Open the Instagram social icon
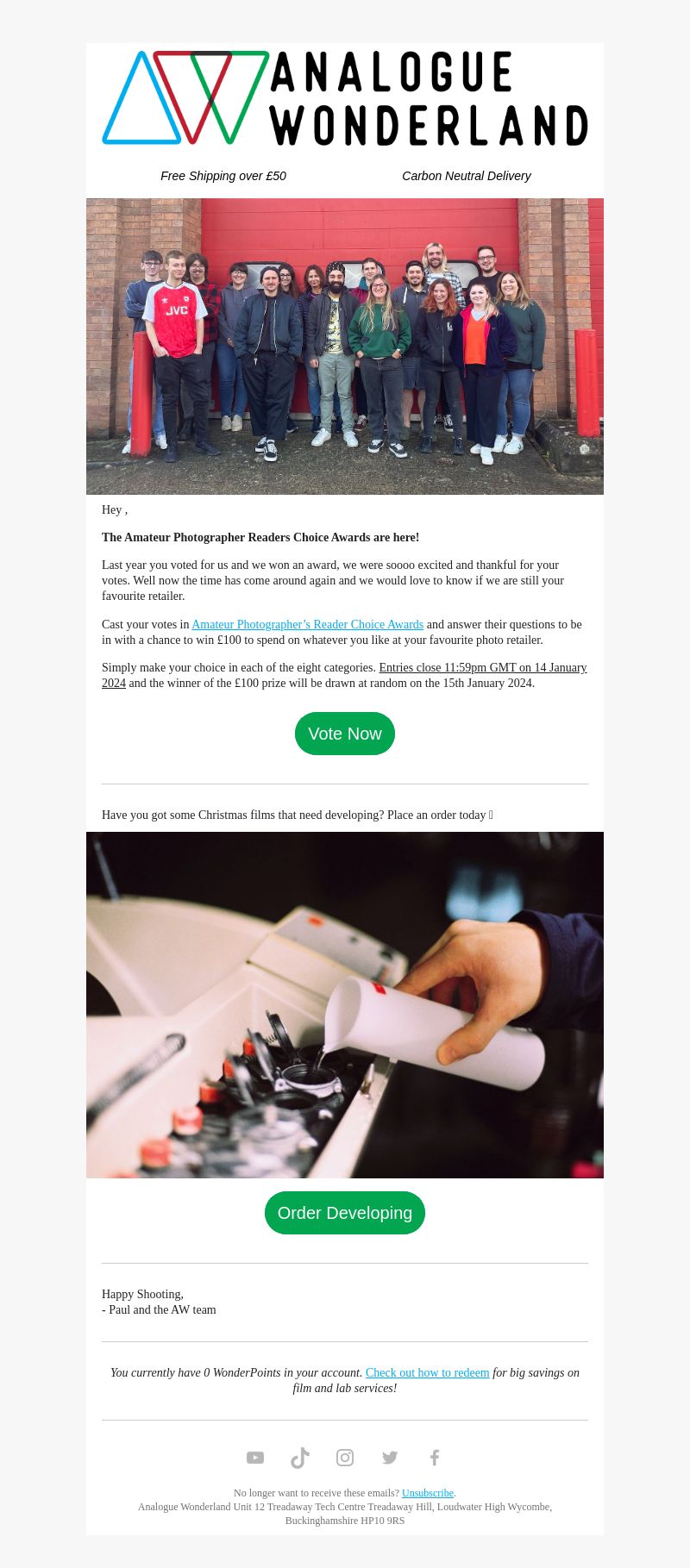The height and width of the screenshot is (1568, 690). pyautogui.click(x=345, y=1458)
